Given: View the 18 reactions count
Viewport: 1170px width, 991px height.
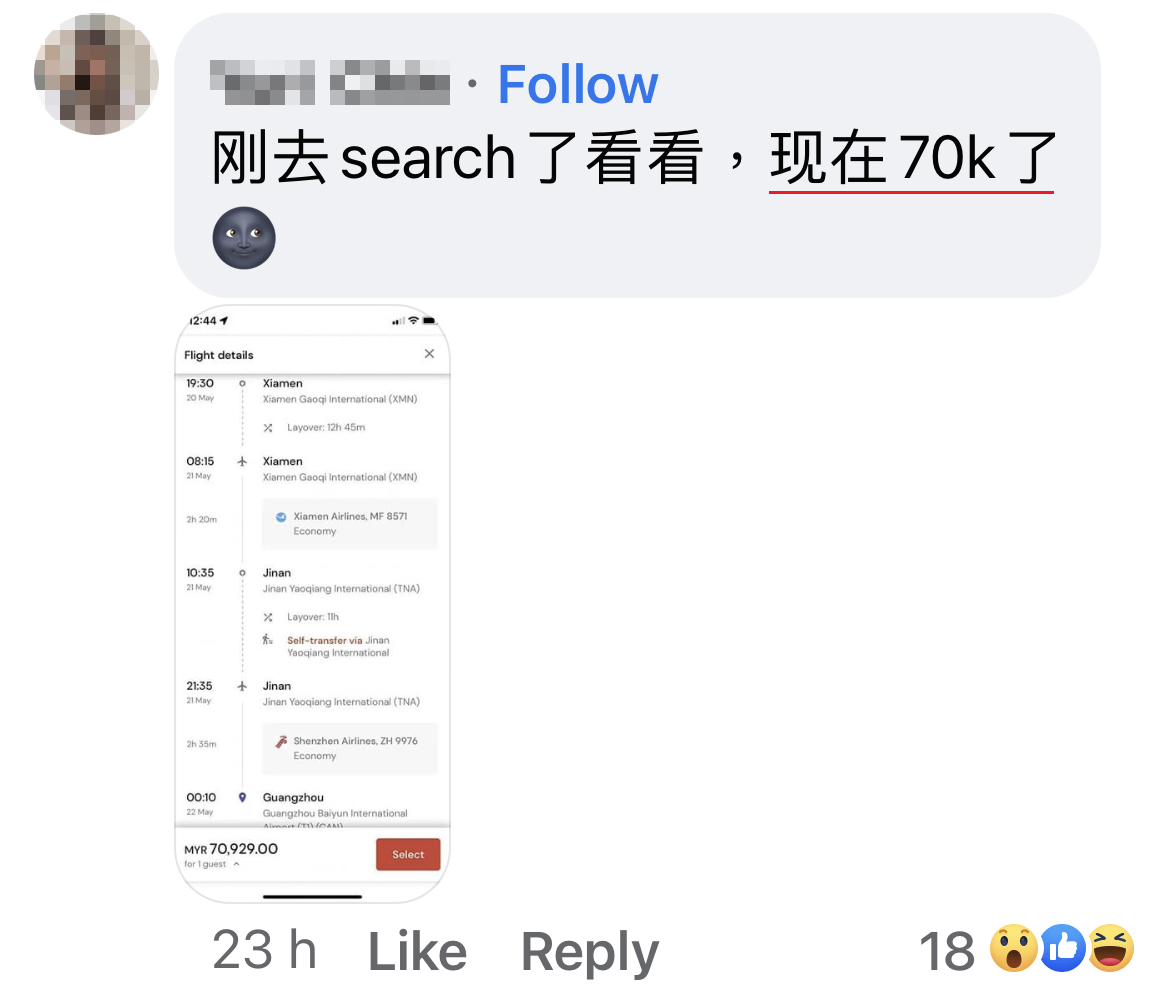Looking at the screenshot, I should (946, 951).
